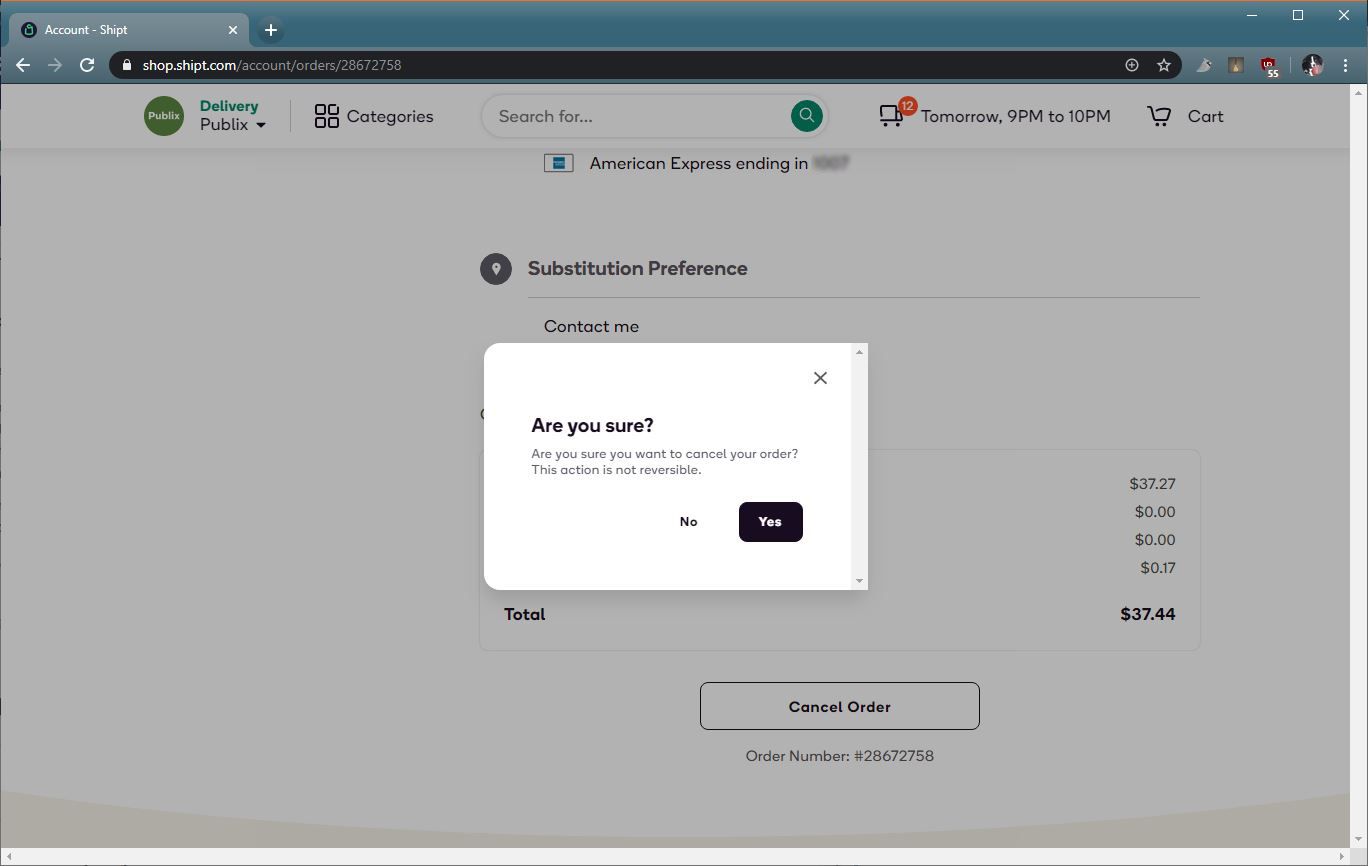
Task: Click the Categories grid icon
Action: coord(326,116)
